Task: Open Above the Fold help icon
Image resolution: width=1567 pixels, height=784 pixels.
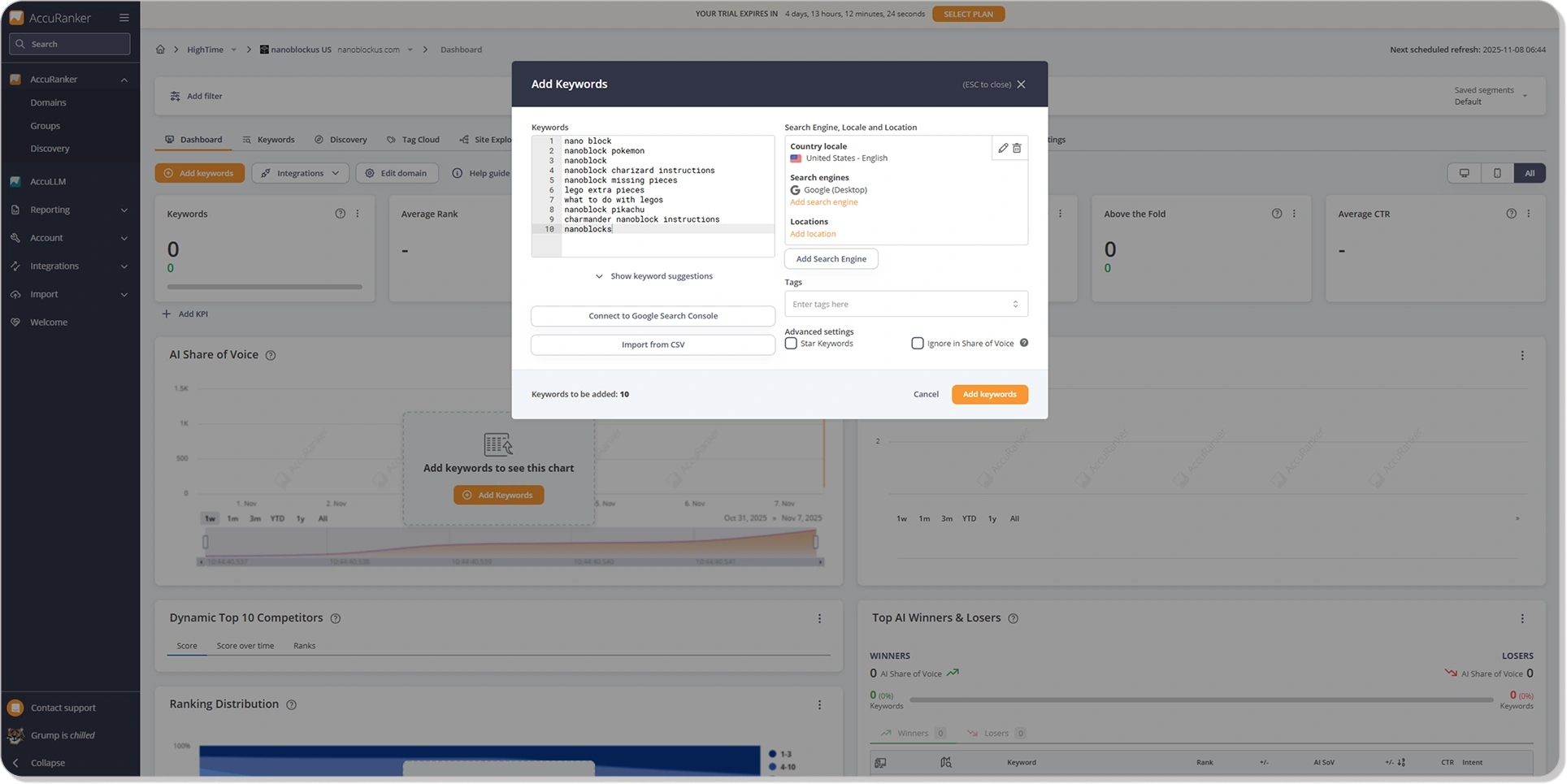Action: 1277,214
